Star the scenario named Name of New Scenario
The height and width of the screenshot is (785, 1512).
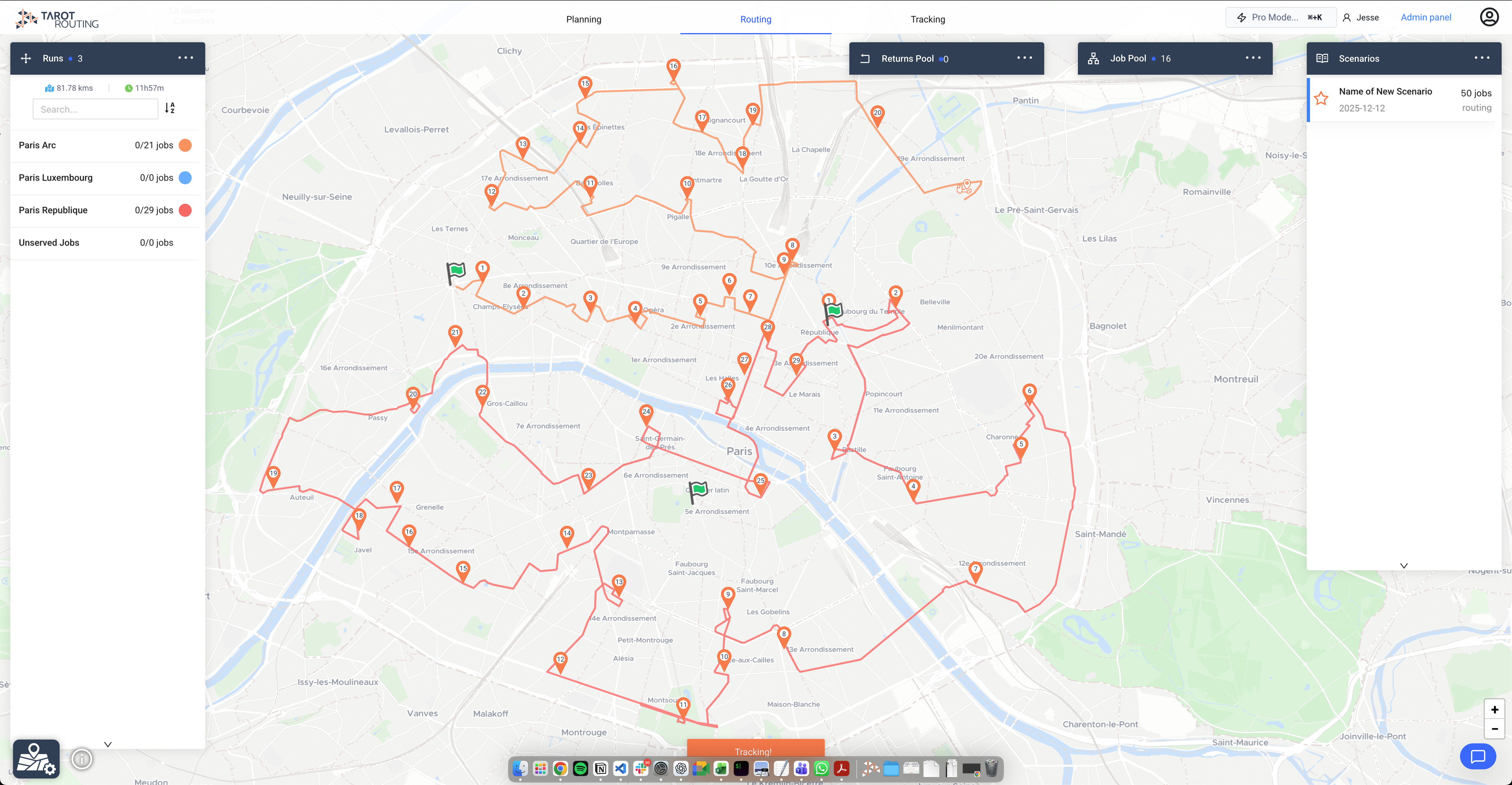1321,98
